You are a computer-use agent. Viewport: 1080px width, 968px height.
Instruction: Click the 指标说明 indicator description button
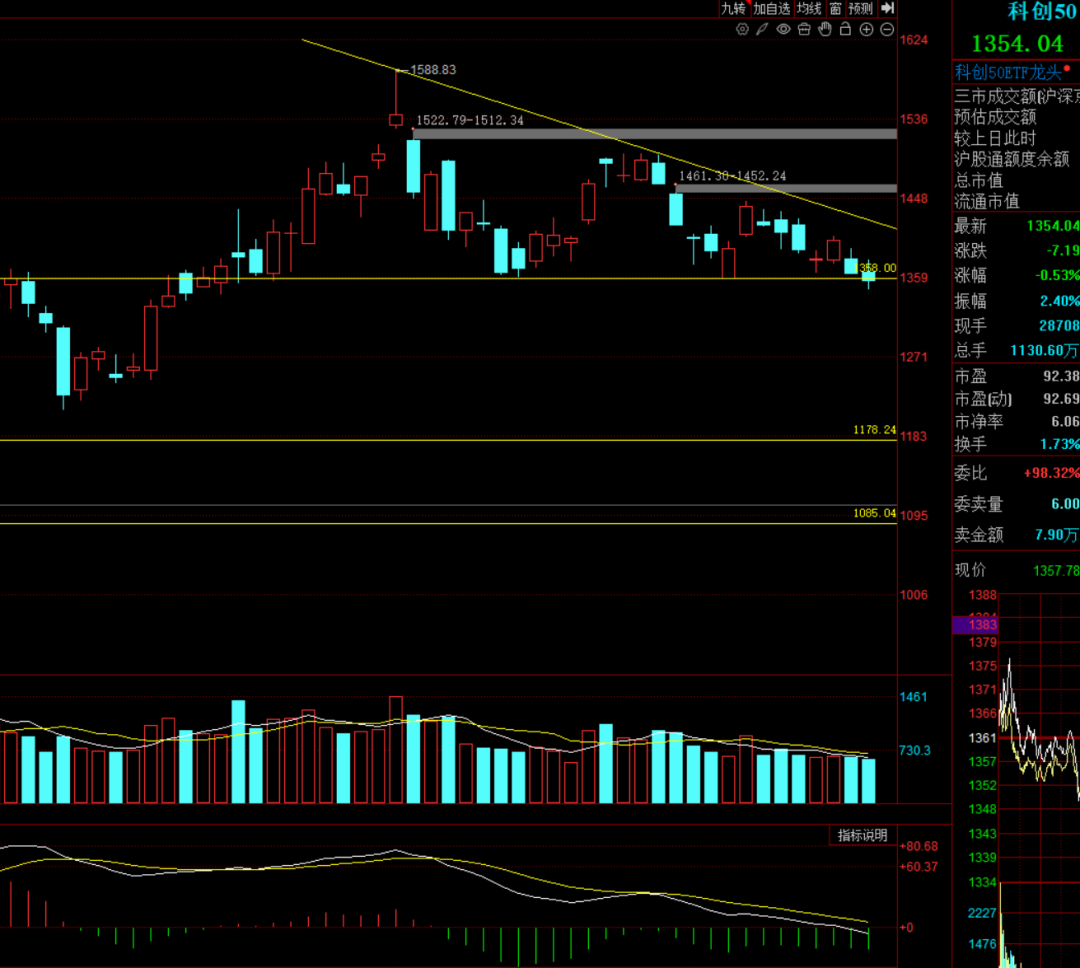point(862,835)
